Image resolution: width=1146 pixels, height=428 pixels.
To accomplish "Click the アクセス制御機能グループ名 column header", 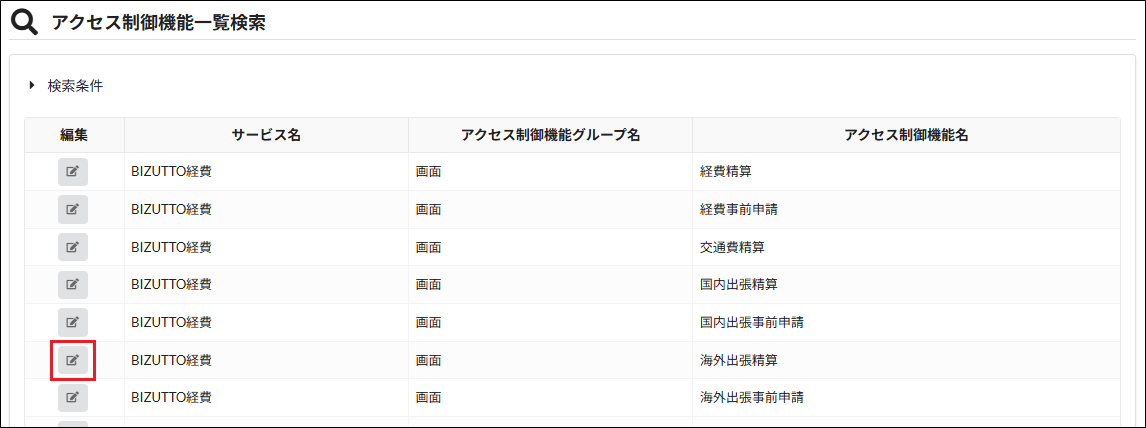I will click(550, 135).
